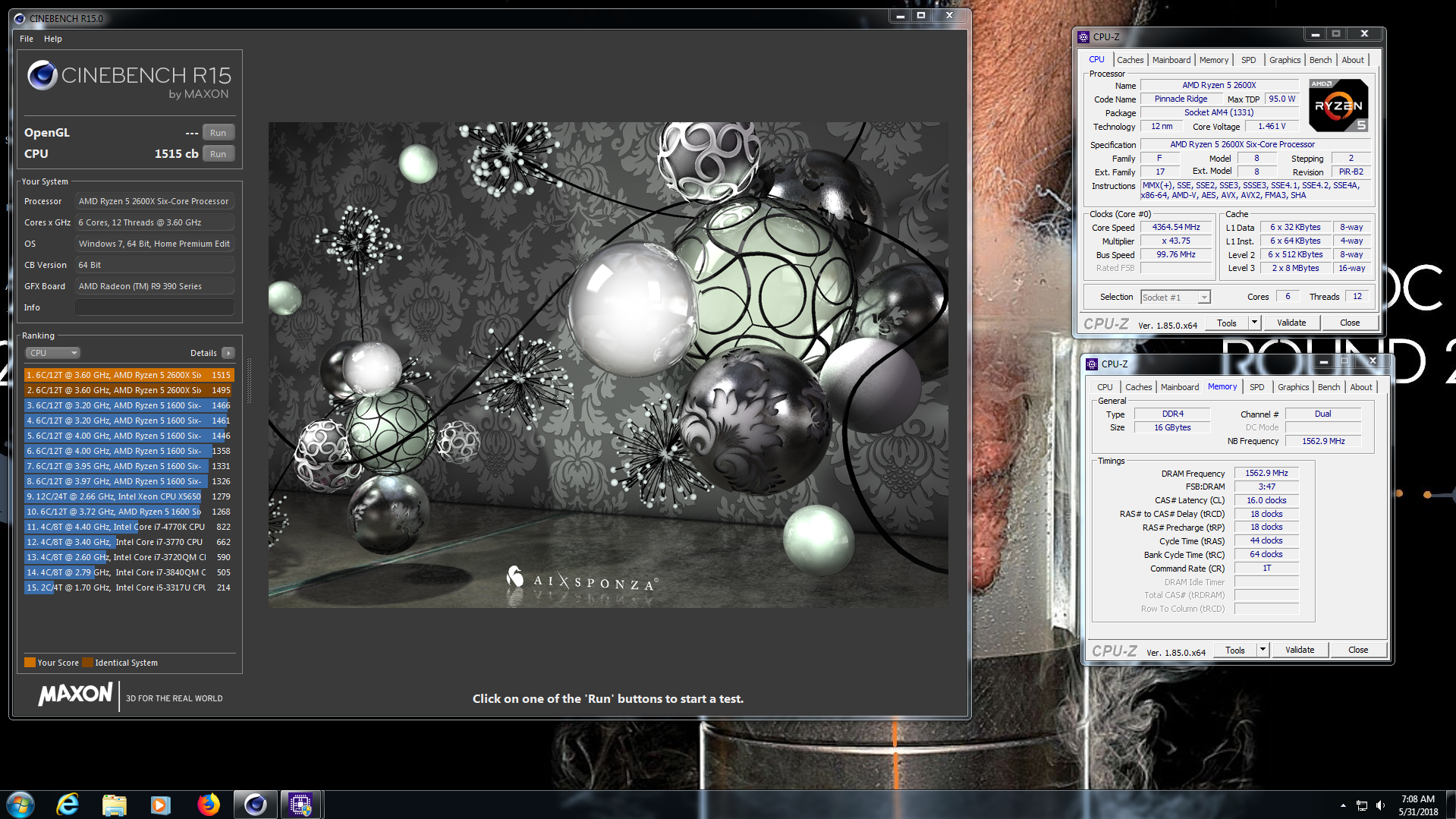Click the Details arrow button in Ranking
This screenshot has height=819, width=1456.
[228, 353]
